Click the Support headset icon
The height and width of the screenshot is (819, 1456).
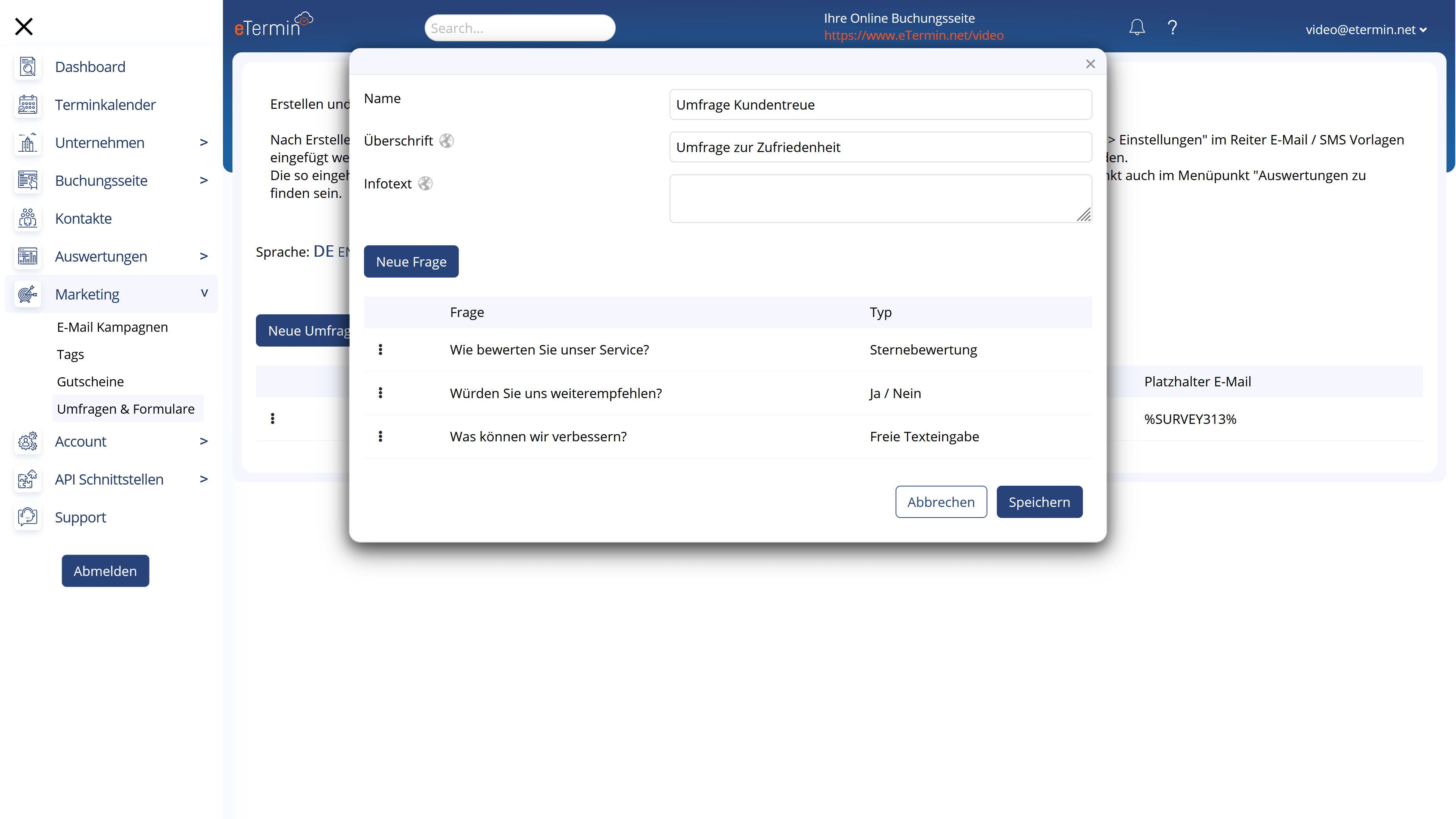pyautogui.click(x=27, y=517)
